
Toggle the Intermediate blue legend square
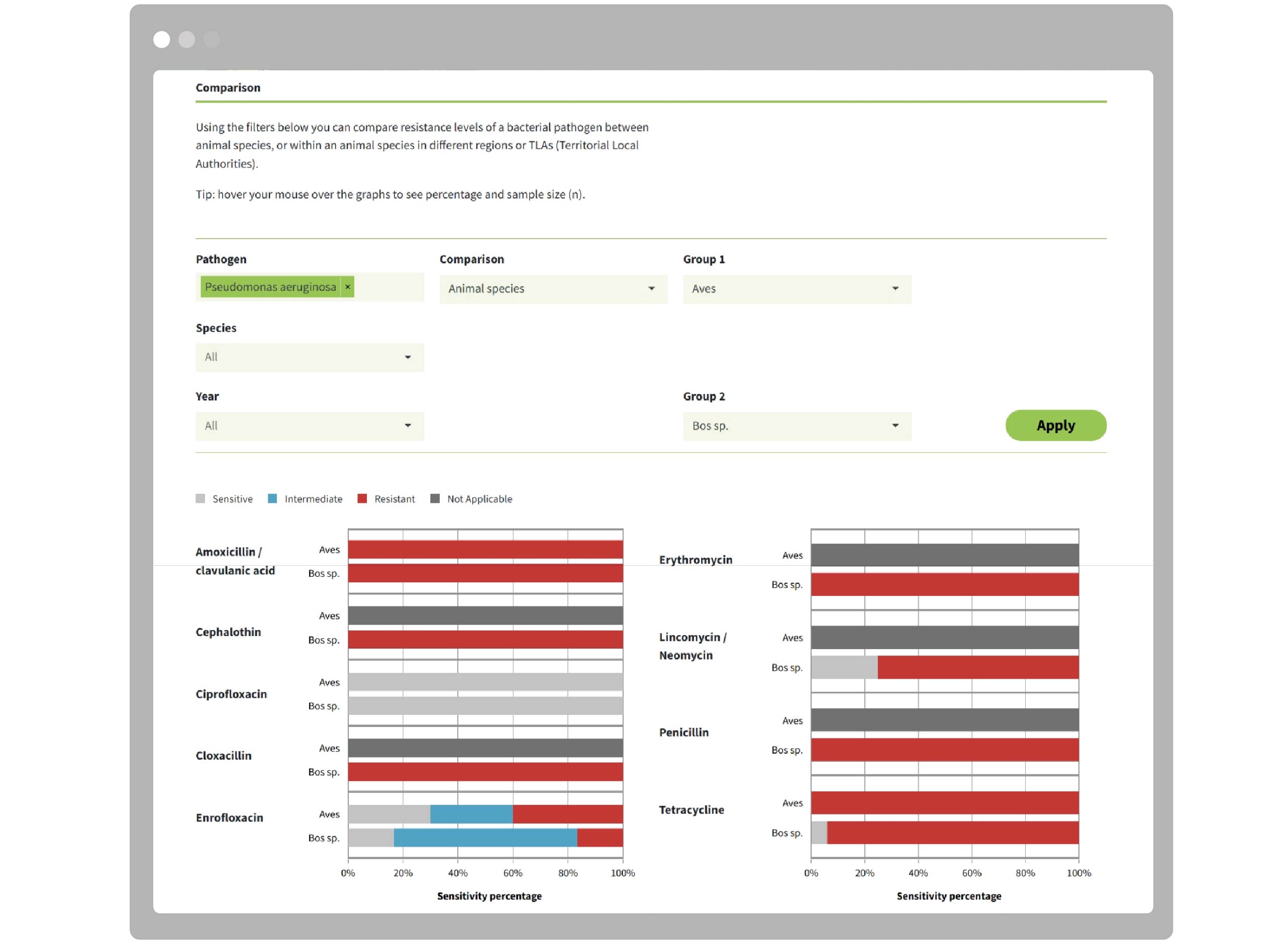click(272, 499)
